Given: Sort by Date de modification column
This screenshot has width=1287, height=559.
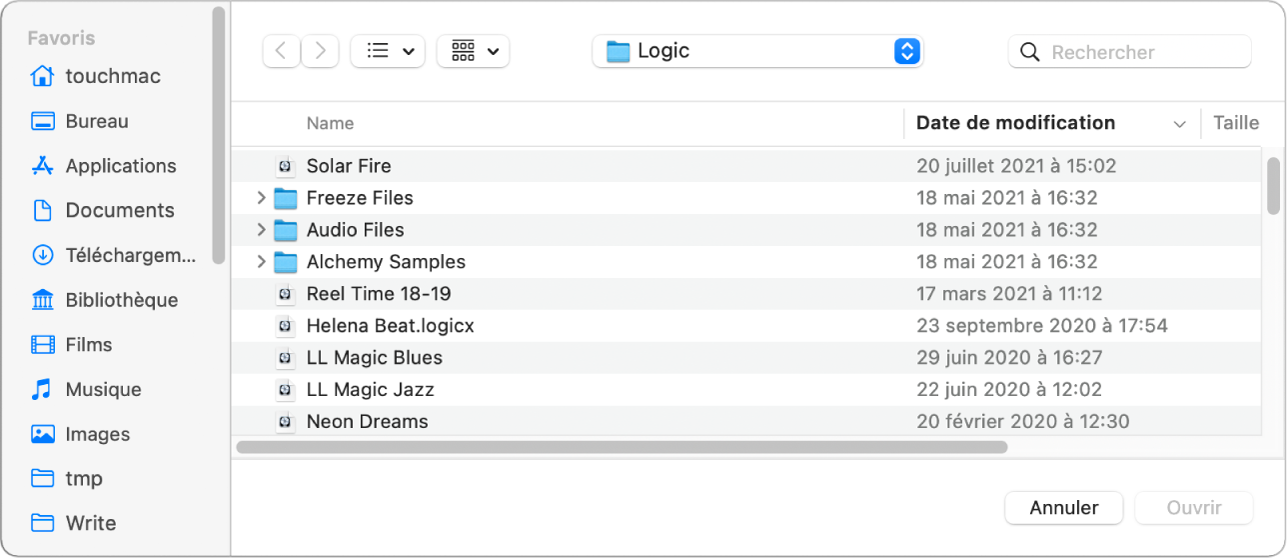Looking at the screenshot, I should point(1015,123).
